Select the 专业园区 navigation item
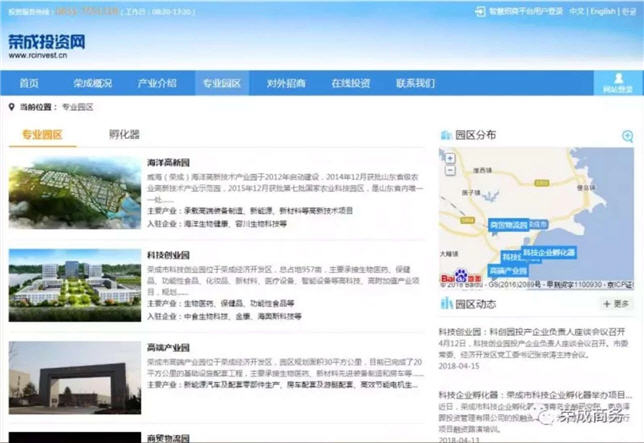This screenshot has width=644, height=443. click(222, 83)
